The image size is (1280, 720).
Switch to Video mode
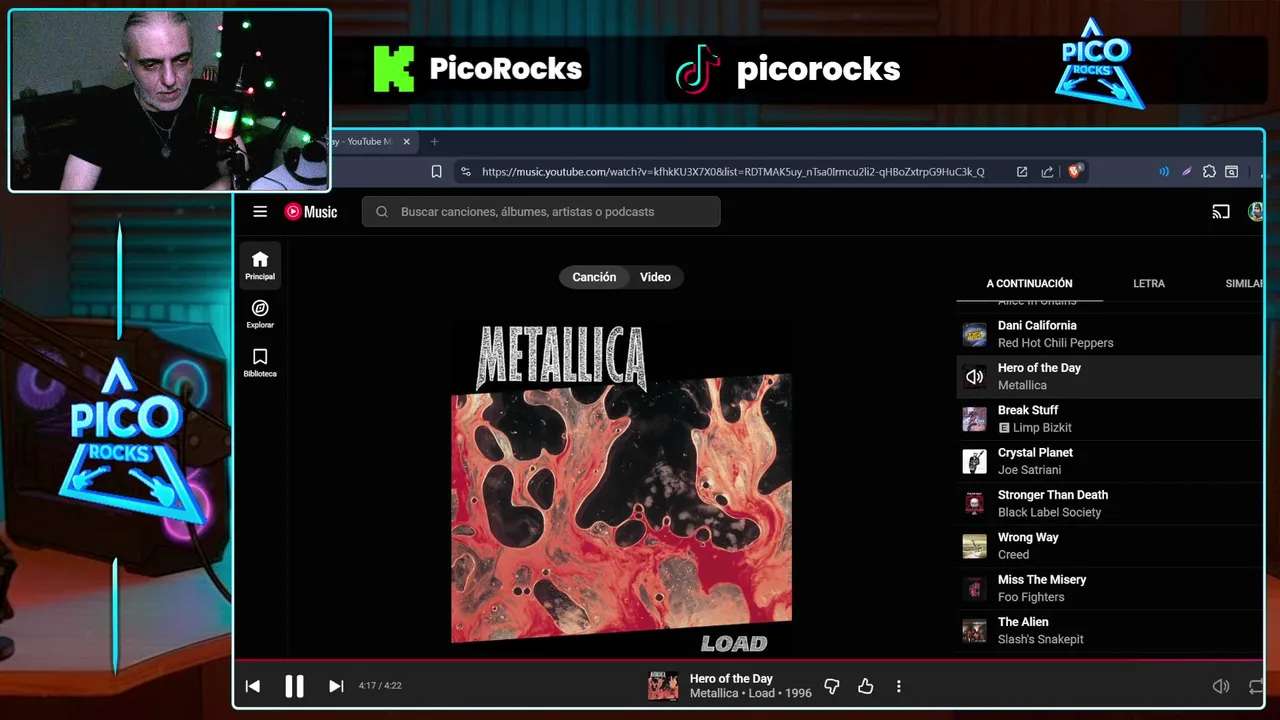click(x=655, y=277)
